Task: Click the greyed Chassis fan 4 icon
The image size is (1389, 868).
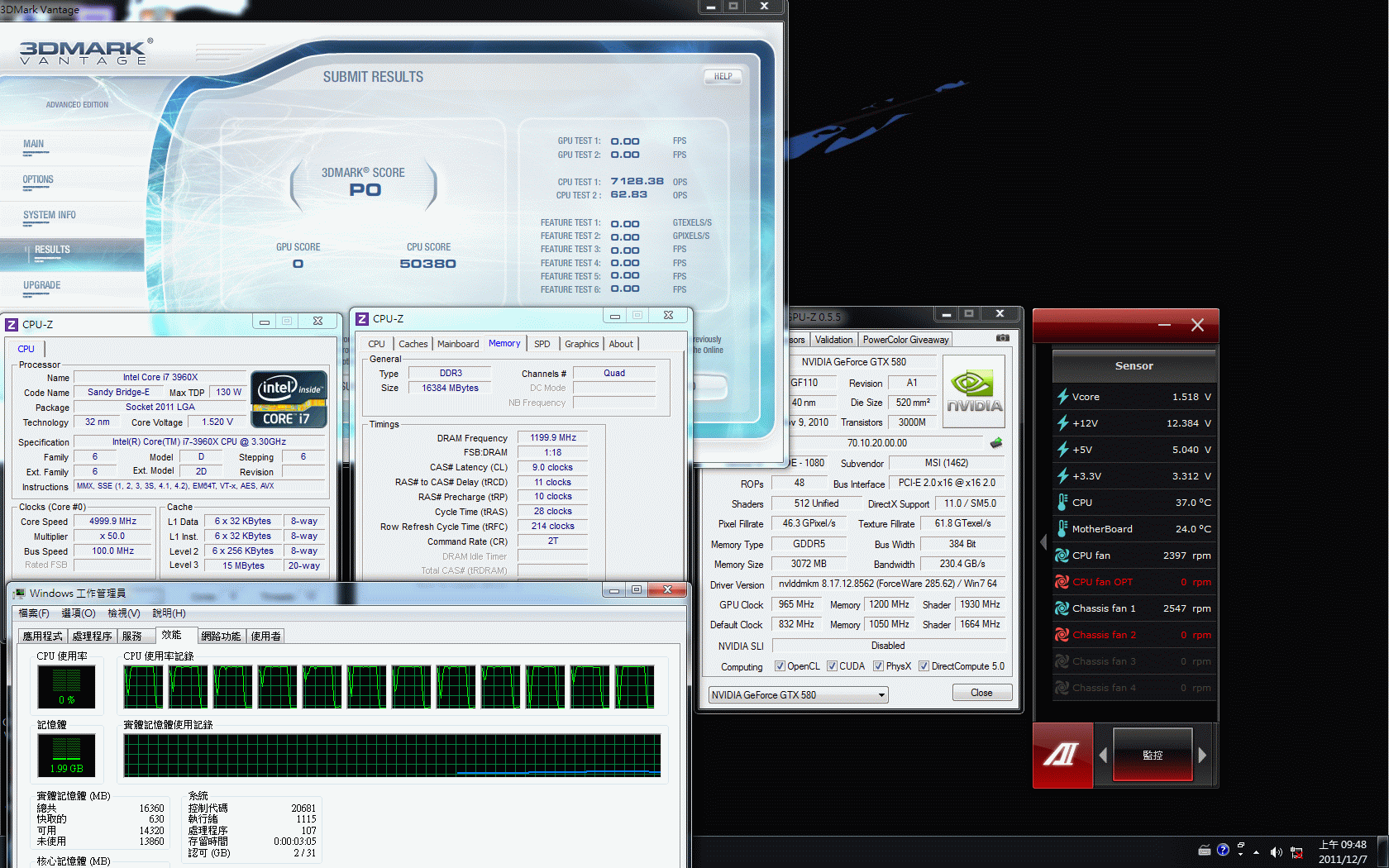Action: point(1062,688)
